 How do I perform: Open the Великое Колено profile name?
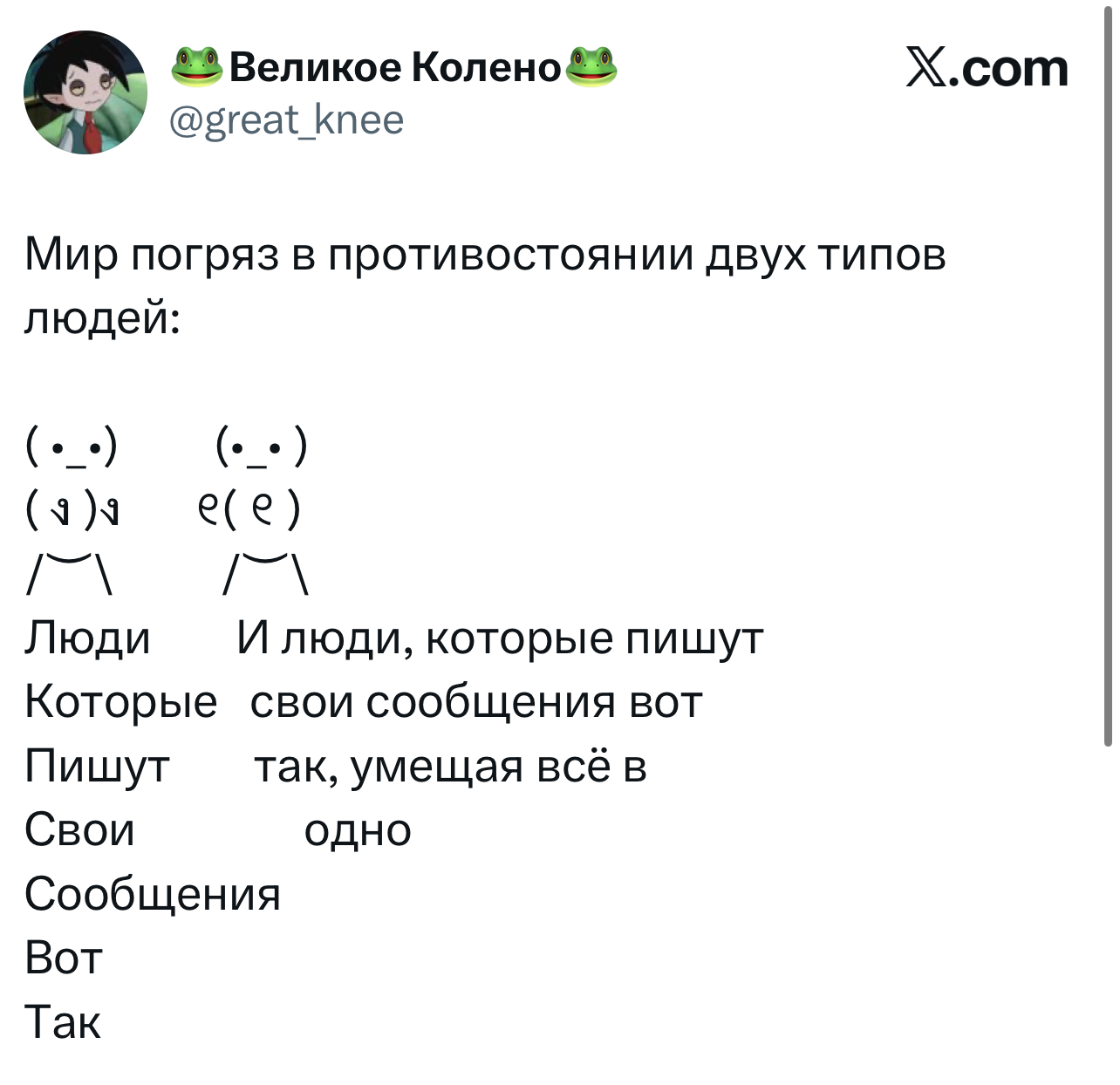pyautogui.click(x=395, y=67)
